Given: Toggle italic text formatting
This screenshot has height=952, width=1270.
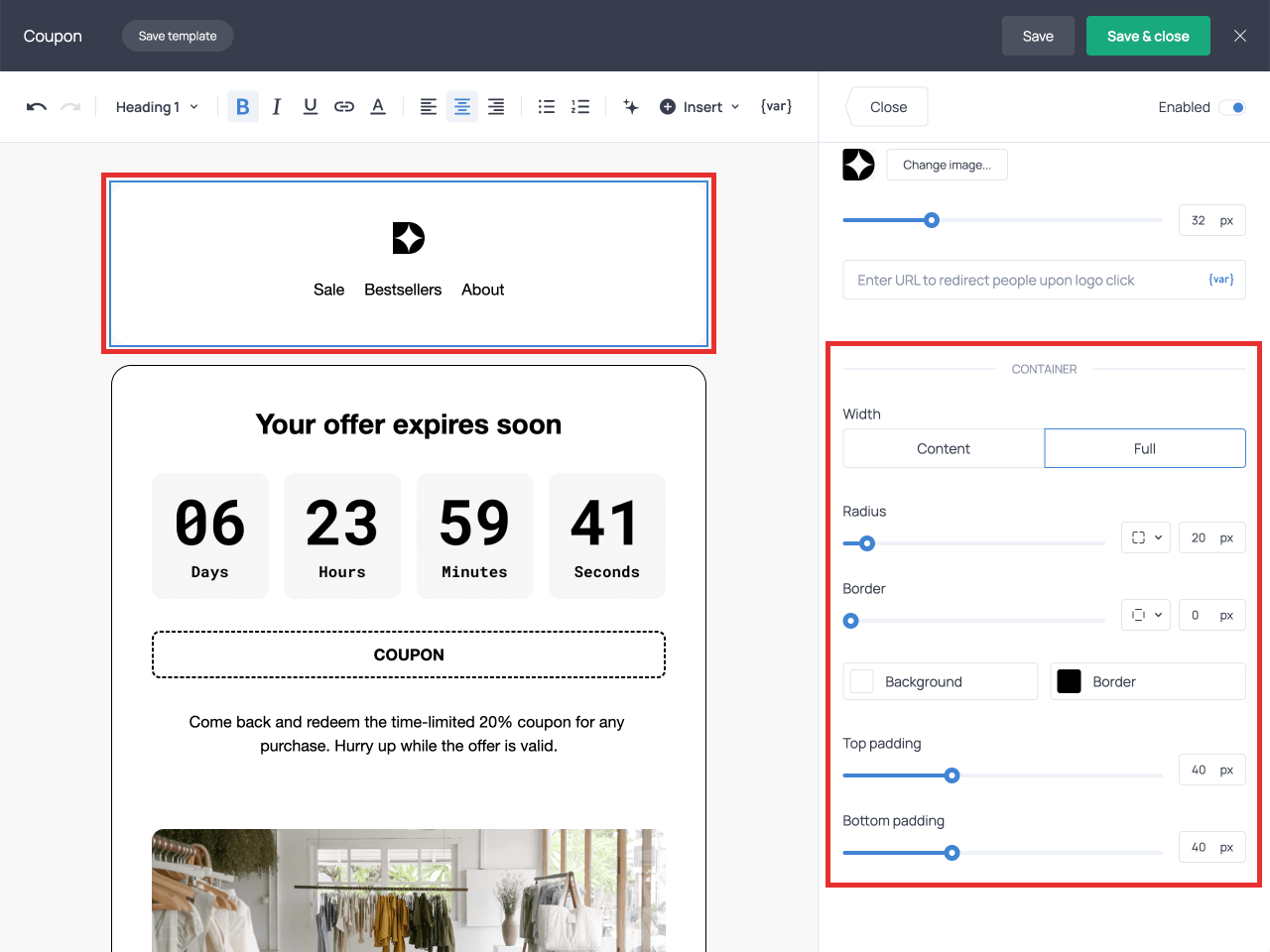Looking at the screenshot, I should [x=277, y=107].
